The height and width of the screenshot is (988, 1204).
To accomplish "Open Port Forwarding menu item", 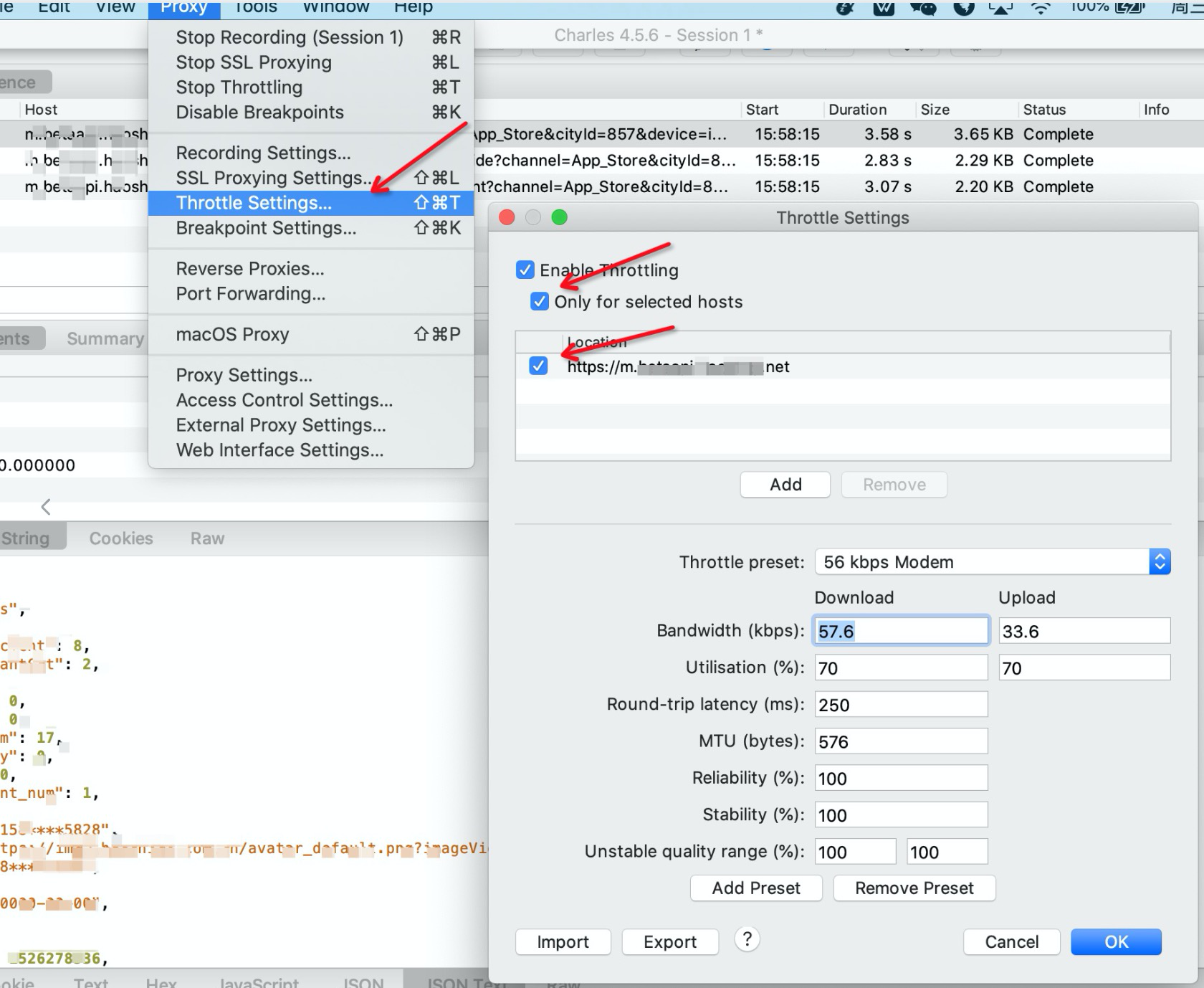I will tap(311, 294).
